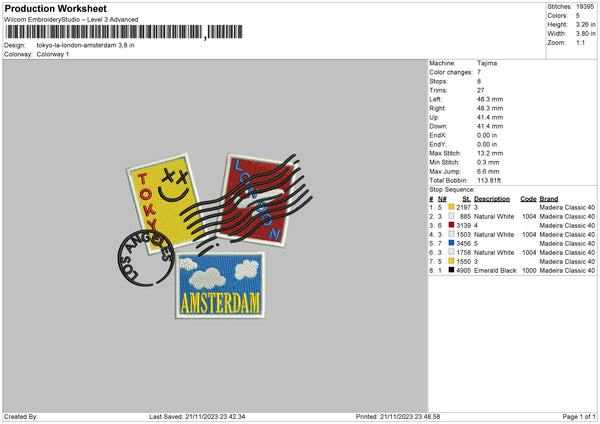The width and height of the screenshot is (600, 424).
Task: Select 'Natural White' in the 885-stitch row
Action: (494, 216)
